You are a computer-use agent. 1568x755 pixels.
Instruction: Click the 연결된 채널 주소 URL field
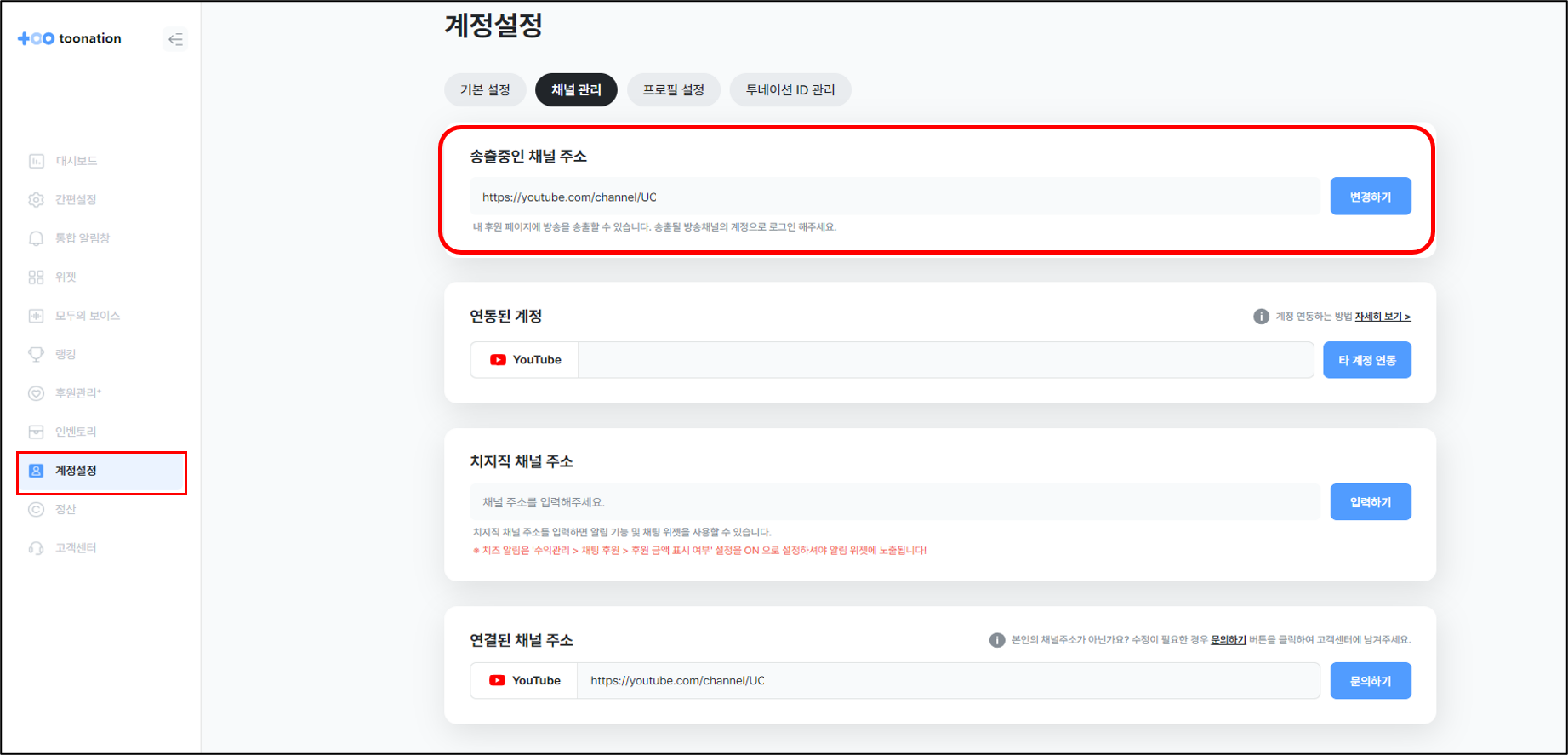tap(949, 681)
